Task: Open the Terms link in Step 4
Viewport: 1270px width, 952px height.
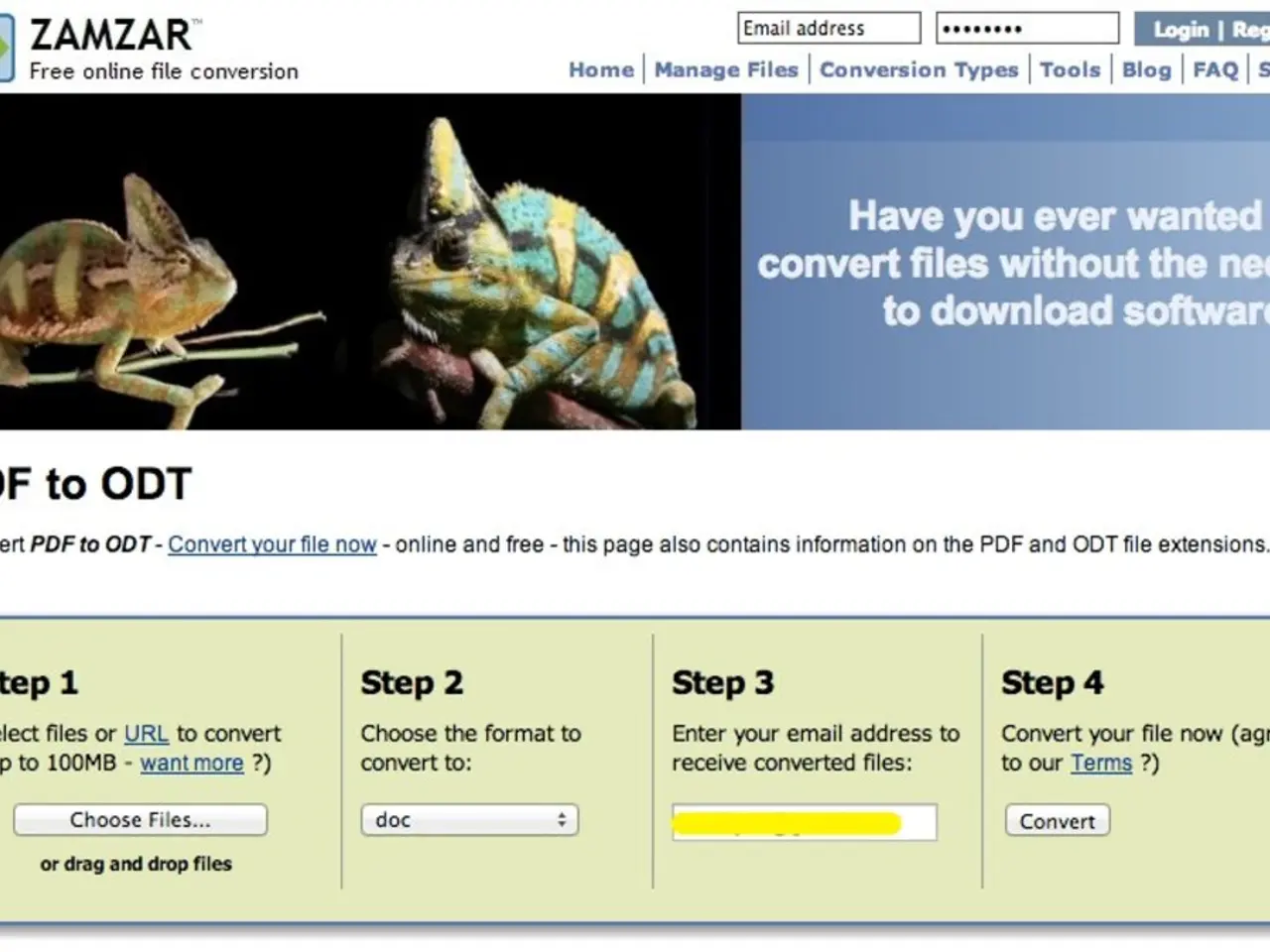Action: coord(1101,763)
